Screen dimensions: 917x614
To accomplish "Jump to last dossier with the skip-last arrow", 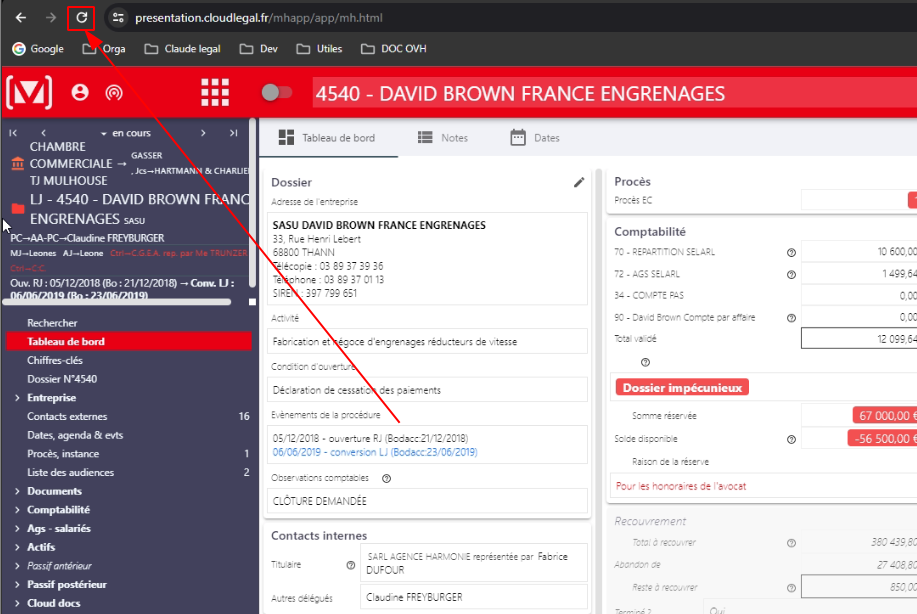I will pos(233,133).
